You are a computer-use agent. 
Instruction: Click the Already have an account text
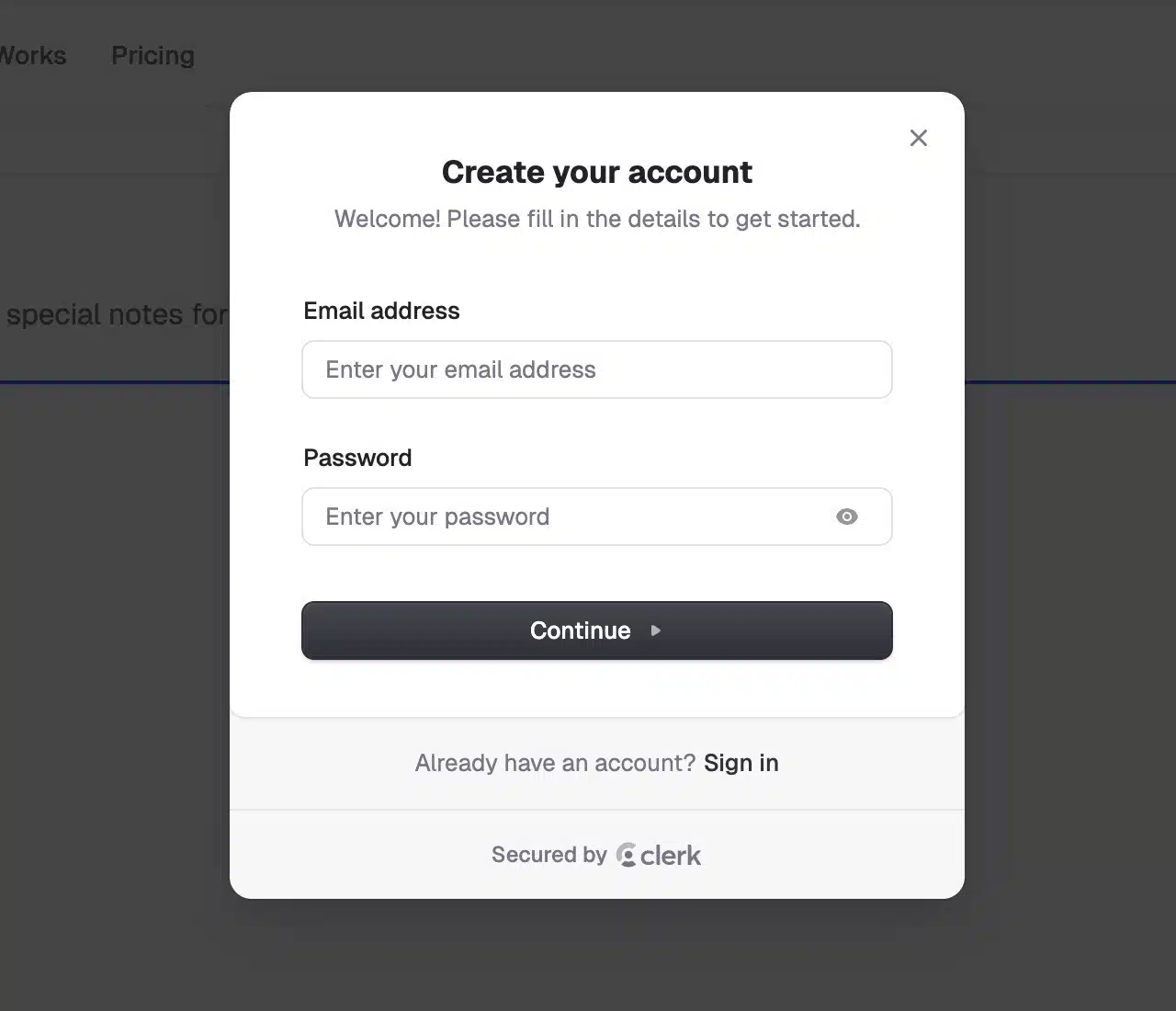point(555,763)
